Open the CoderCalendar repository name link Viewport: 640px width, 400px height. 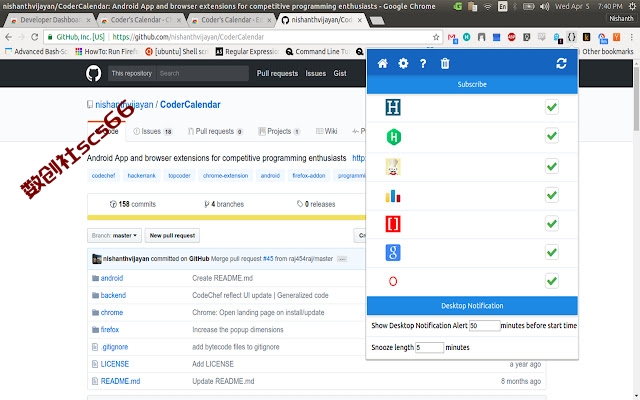(x=190, y=104)
